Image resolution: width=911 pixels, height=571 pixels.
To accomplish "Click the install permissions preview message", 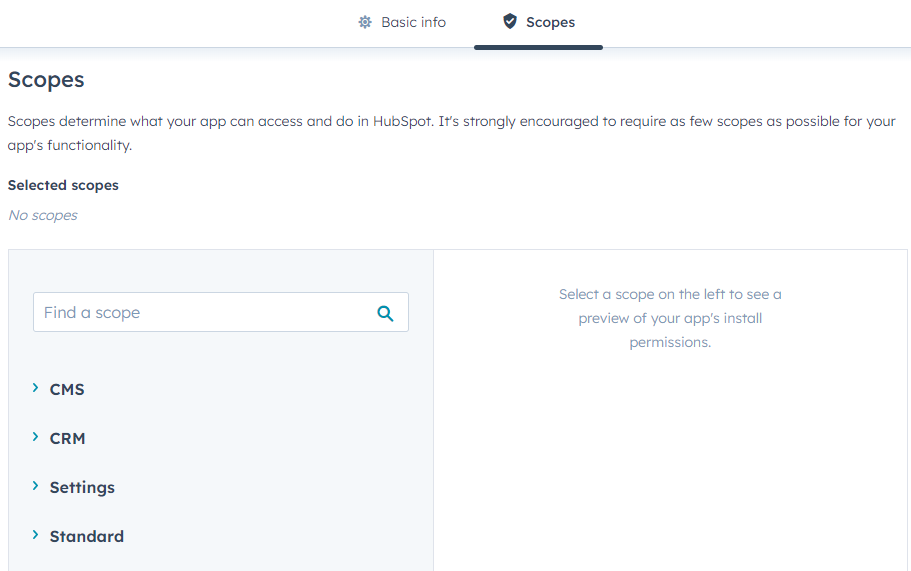I will point(670,318).
